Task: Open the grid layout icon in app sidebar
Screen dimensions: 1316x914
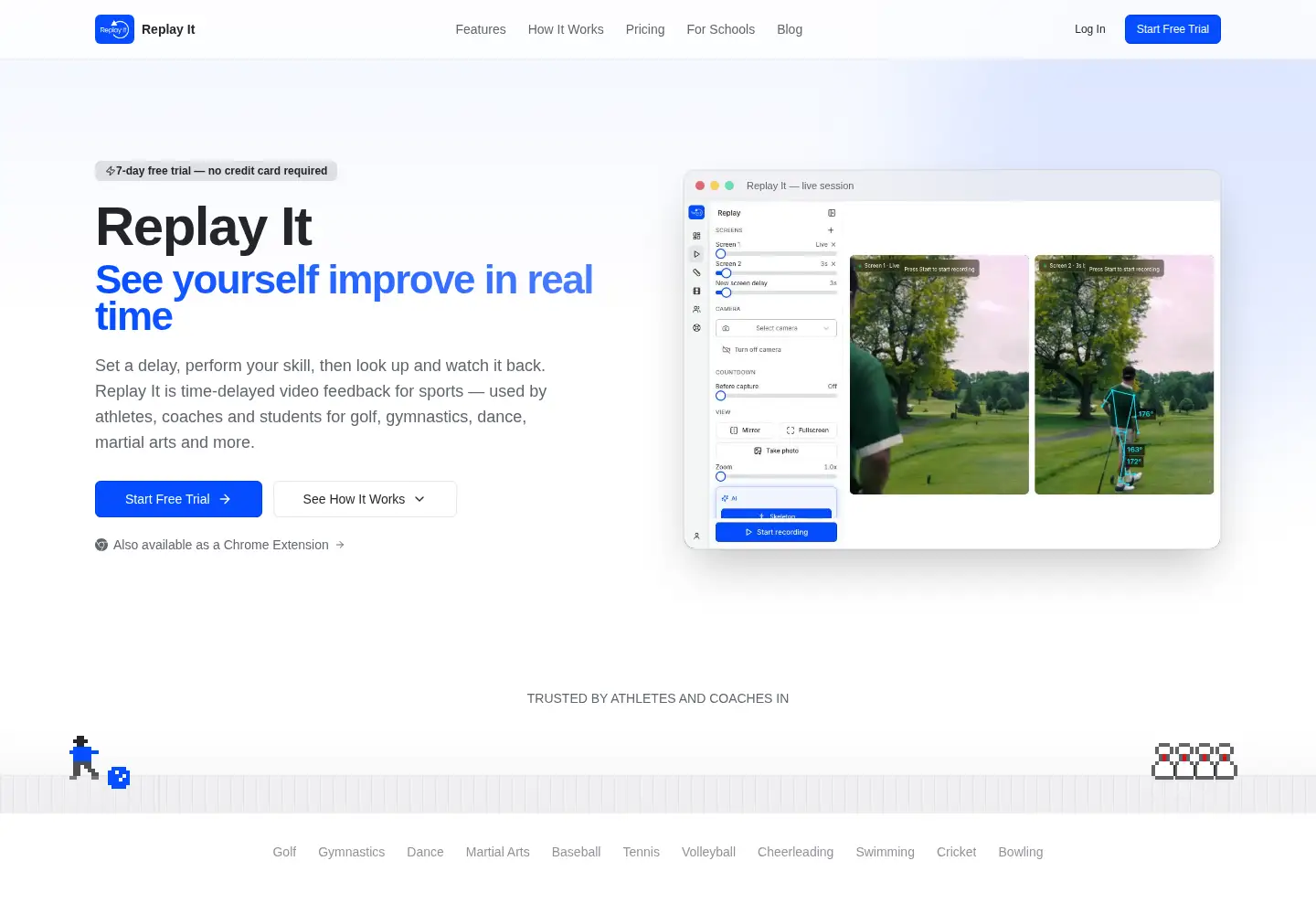Action: click(696, 236)
